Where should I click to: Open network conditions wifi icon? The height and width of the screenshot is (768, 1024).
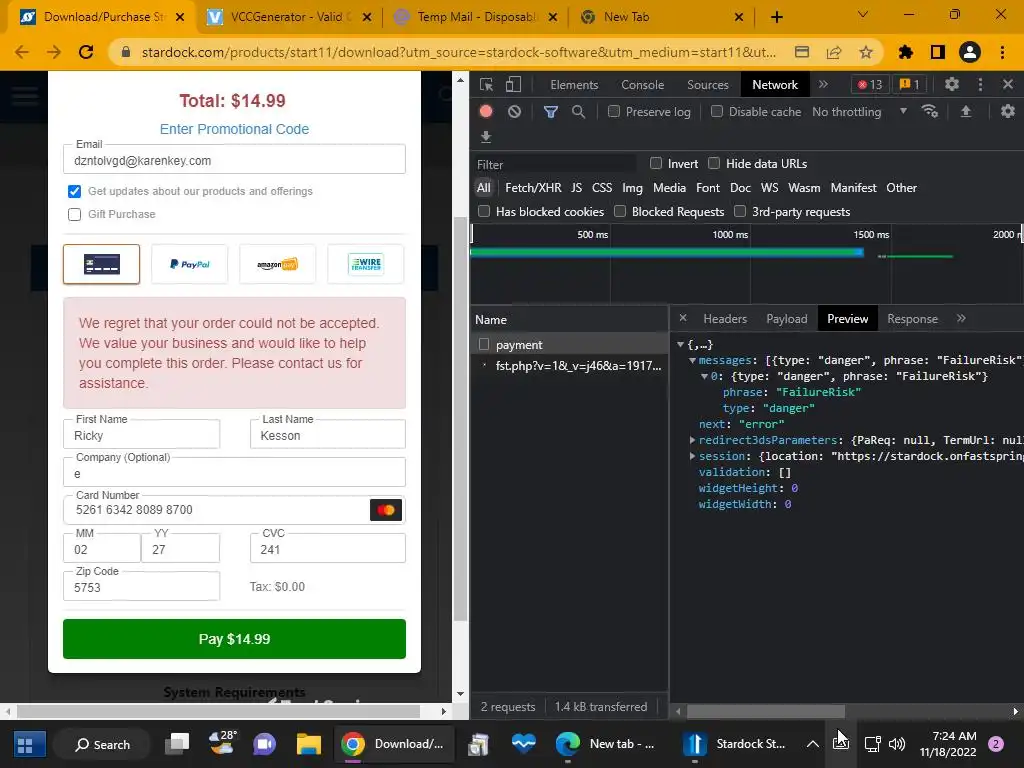(930, 112)
